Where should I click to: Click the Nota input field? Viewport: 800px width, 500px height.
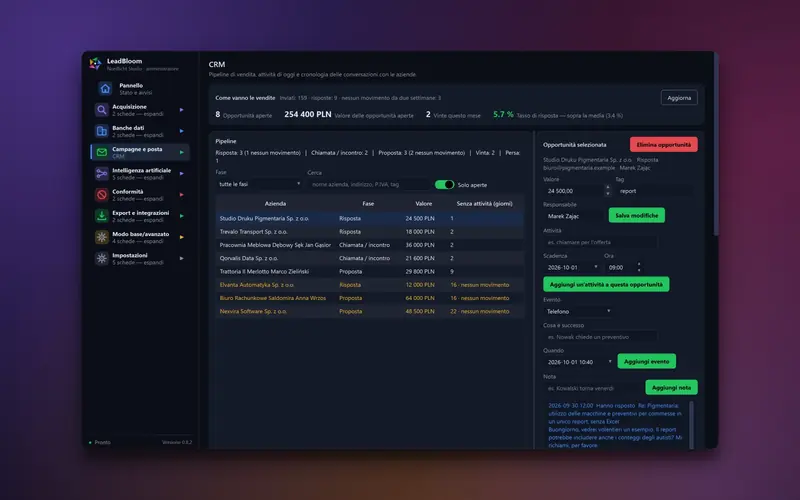pyautogui.click(x=592, y=388)
